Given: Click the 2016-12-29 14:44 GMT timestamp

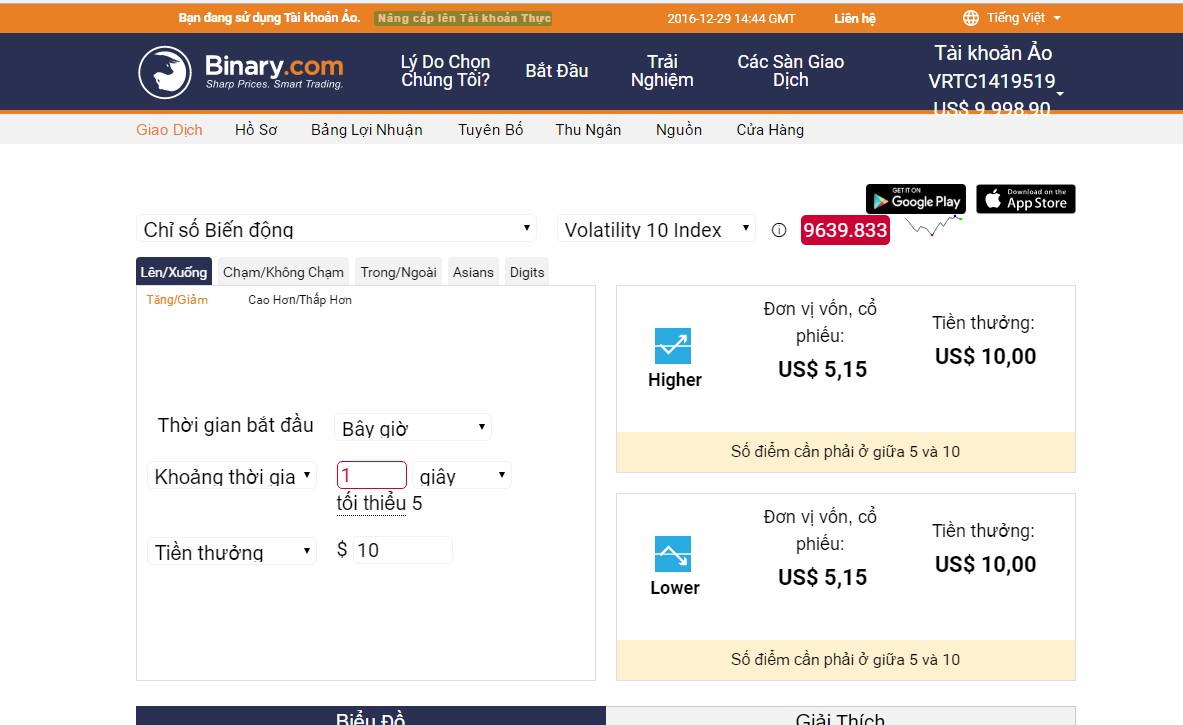Looking at the screenshot, I should coord(731,18).
